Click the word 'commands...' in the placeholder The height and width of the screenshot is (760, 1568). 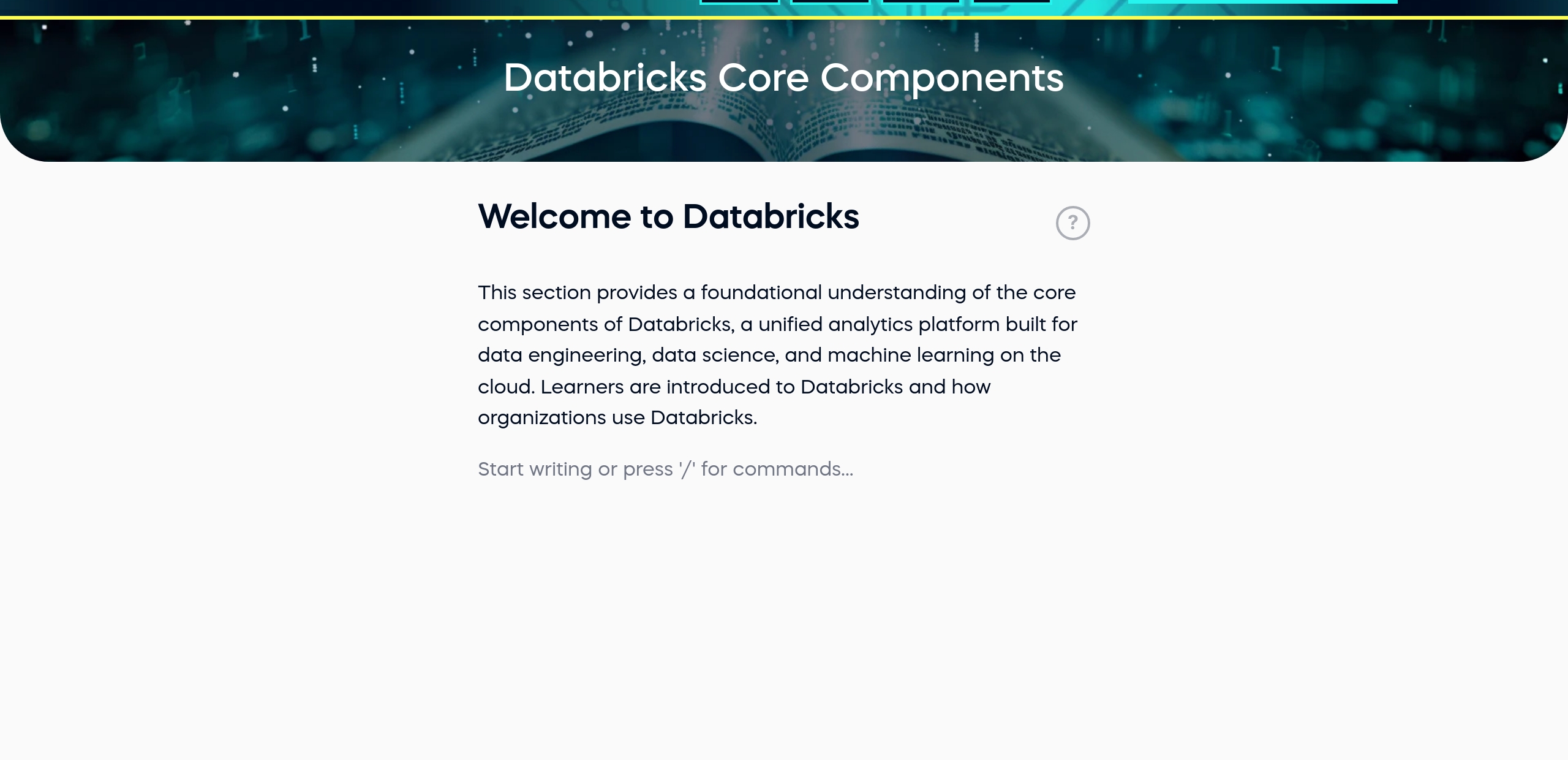[793, 469]
